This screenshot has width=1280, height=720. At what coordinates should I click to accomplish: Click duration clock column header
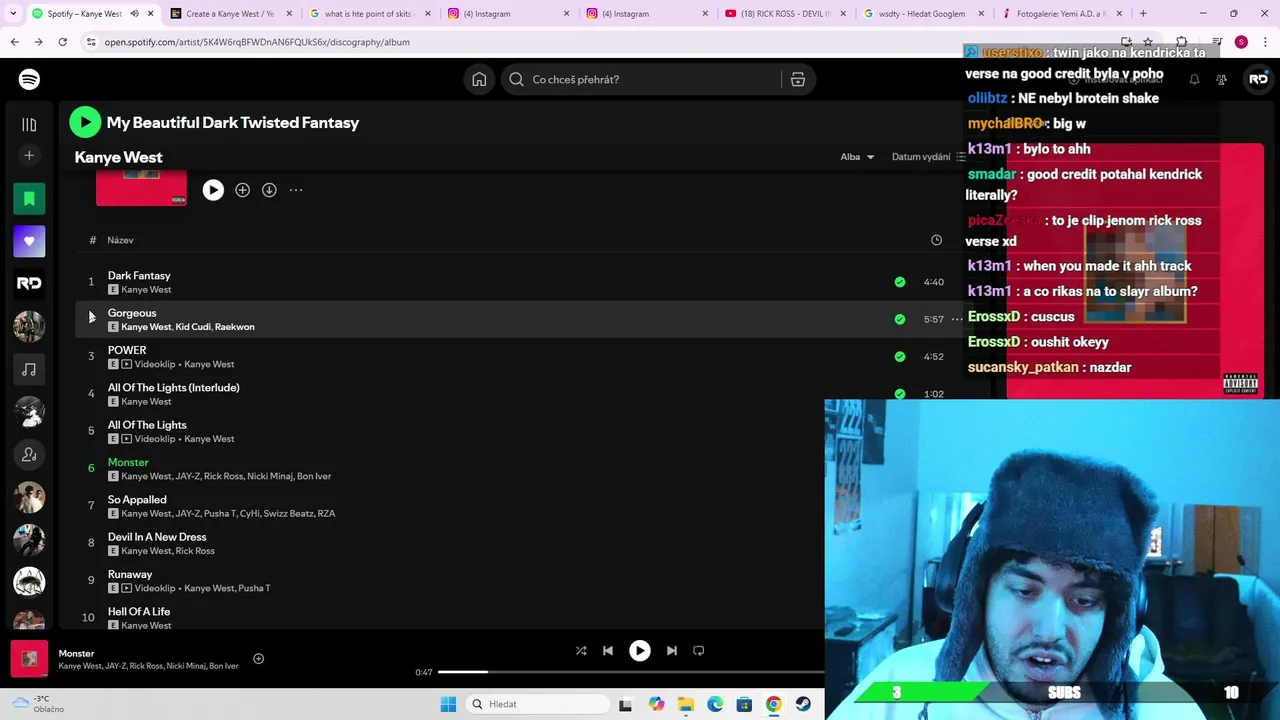click(936, 240)
